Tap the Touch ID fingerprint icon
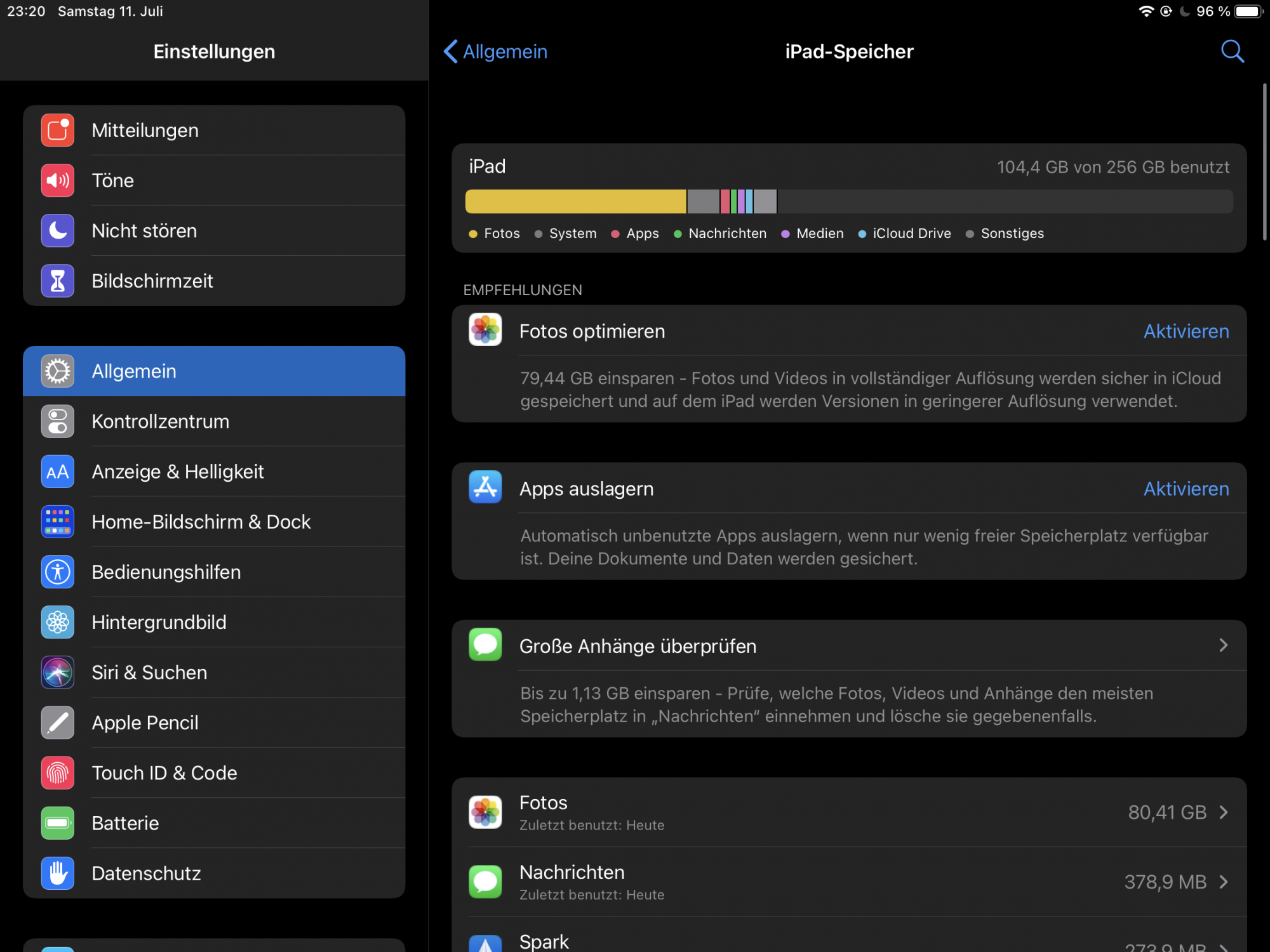The height and width of the screenshot is (952, 1270). coord(58,773)
